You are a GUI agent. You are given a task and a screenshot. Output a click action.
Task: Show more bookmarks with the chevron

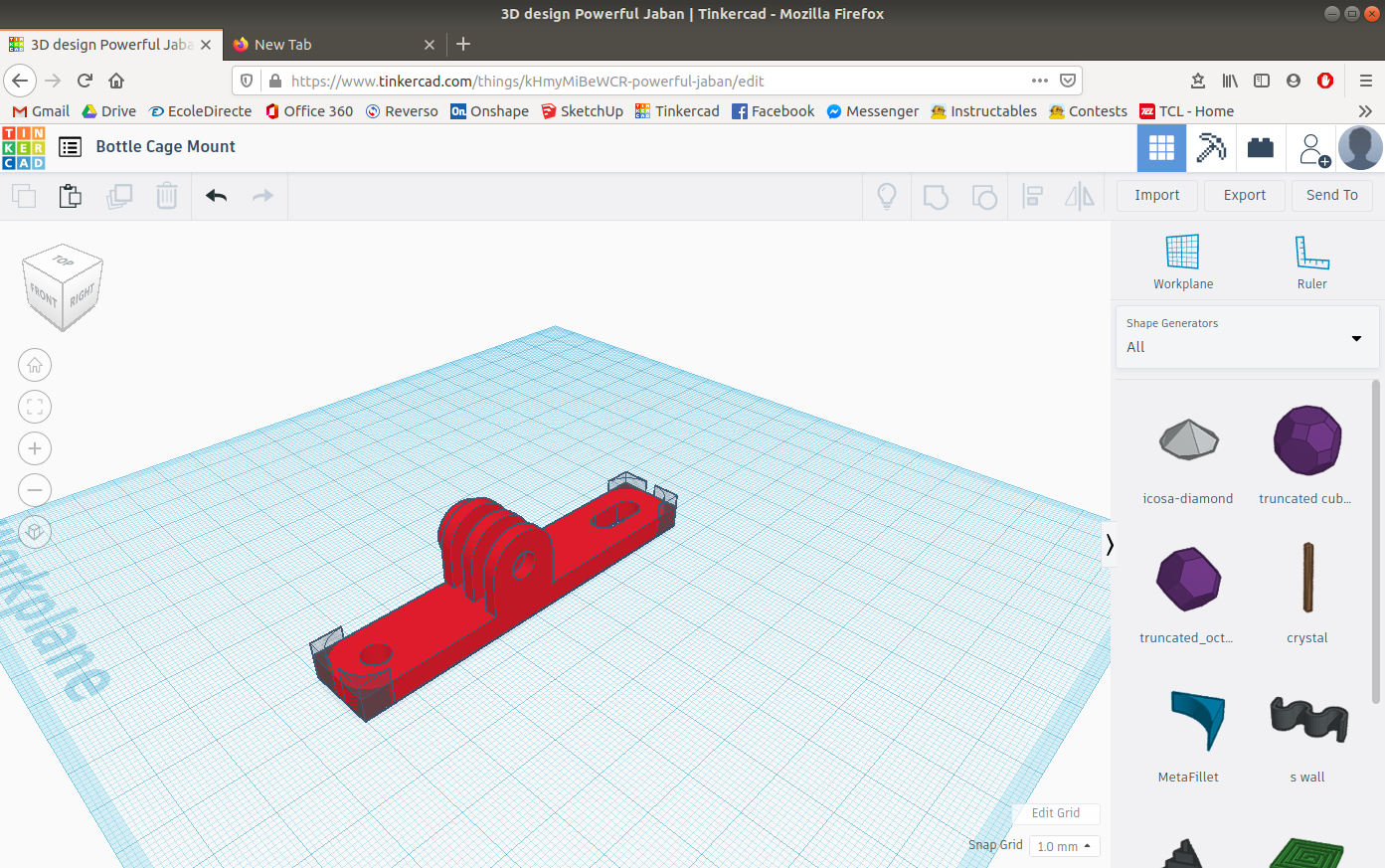click(1365, 111)
